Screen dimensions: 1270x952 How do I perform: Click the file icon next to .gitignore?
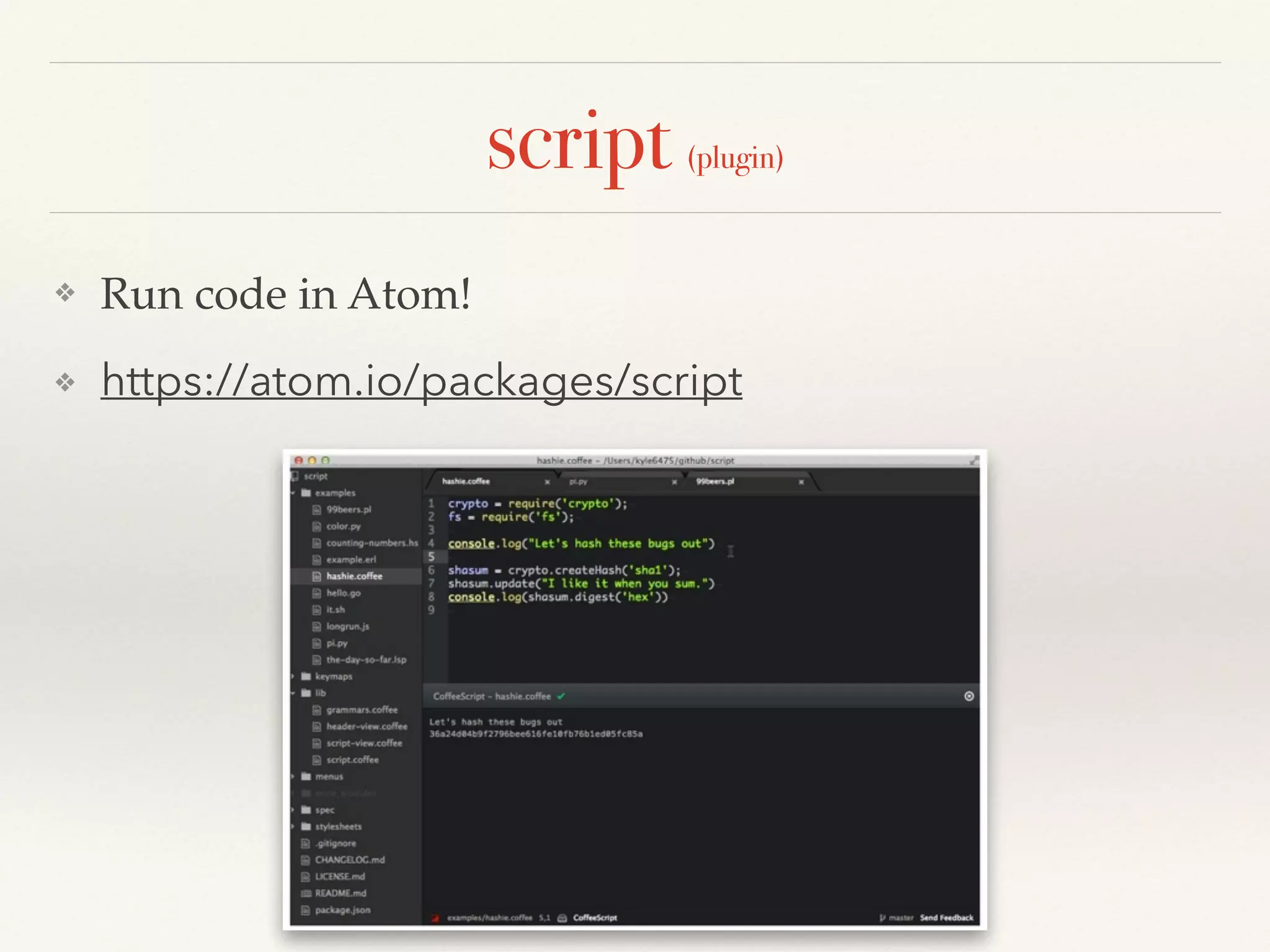305,844
